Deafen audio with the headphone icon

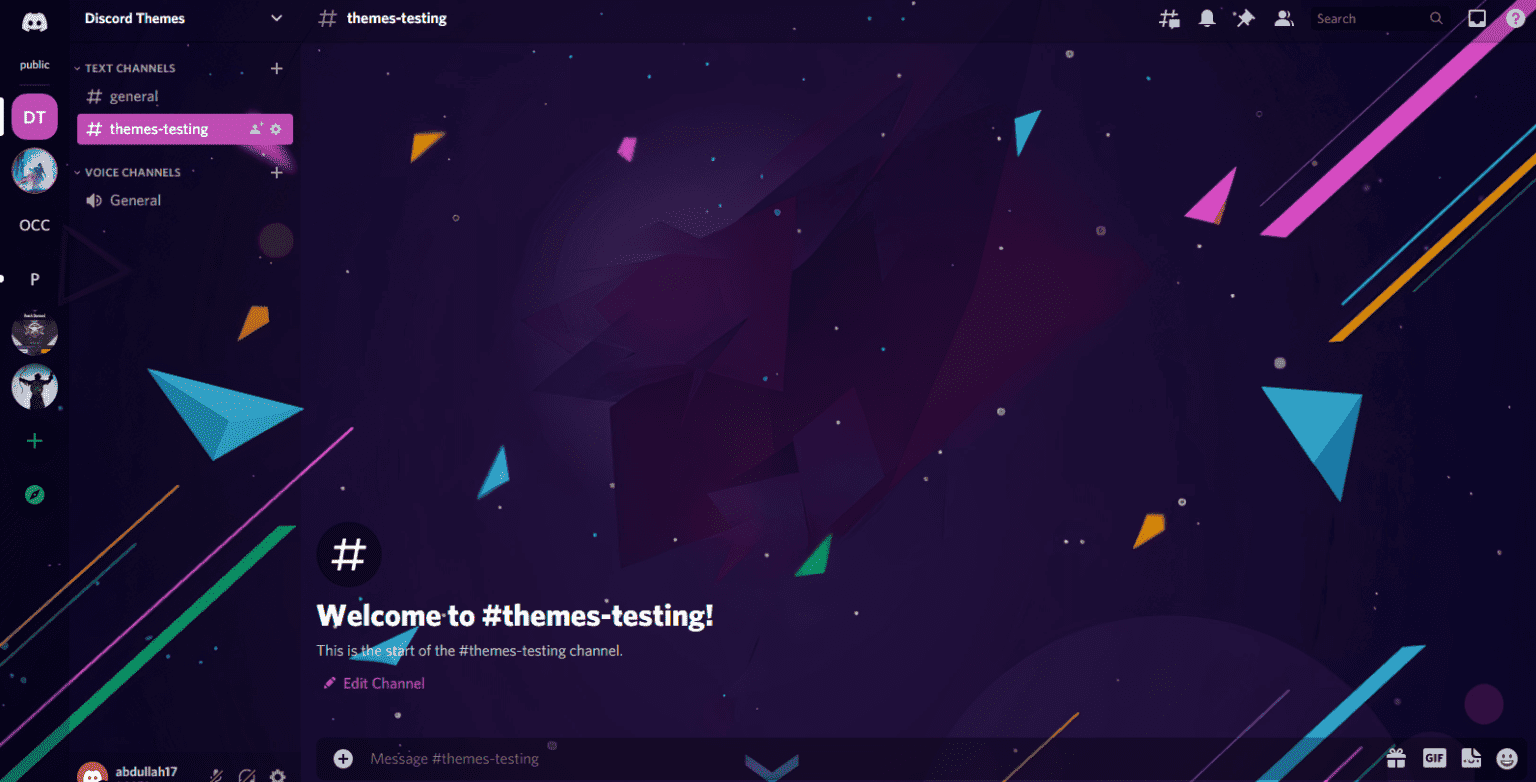click(x=246, y=774)
